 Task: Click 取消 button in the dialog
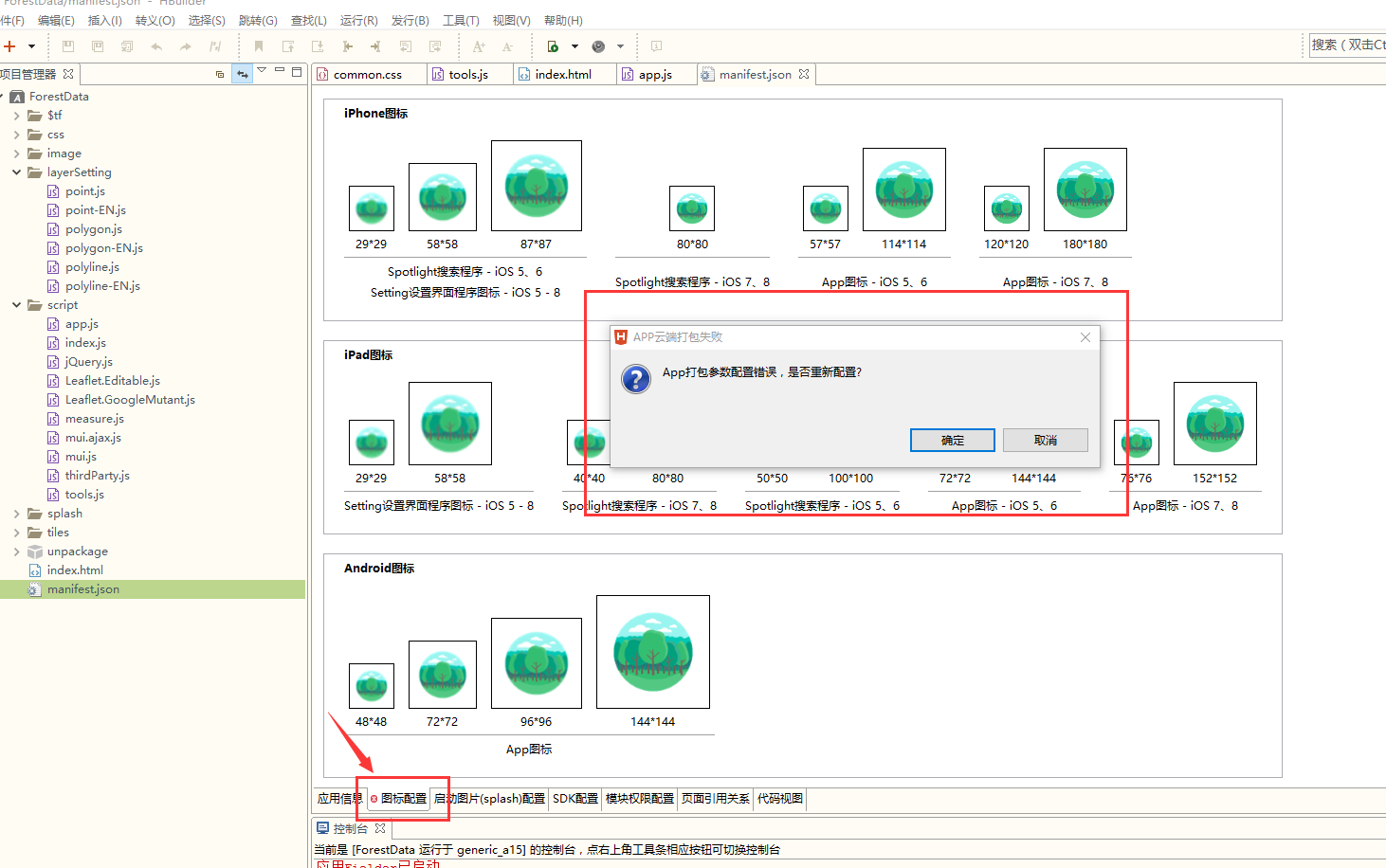[x=1046, y=441]
